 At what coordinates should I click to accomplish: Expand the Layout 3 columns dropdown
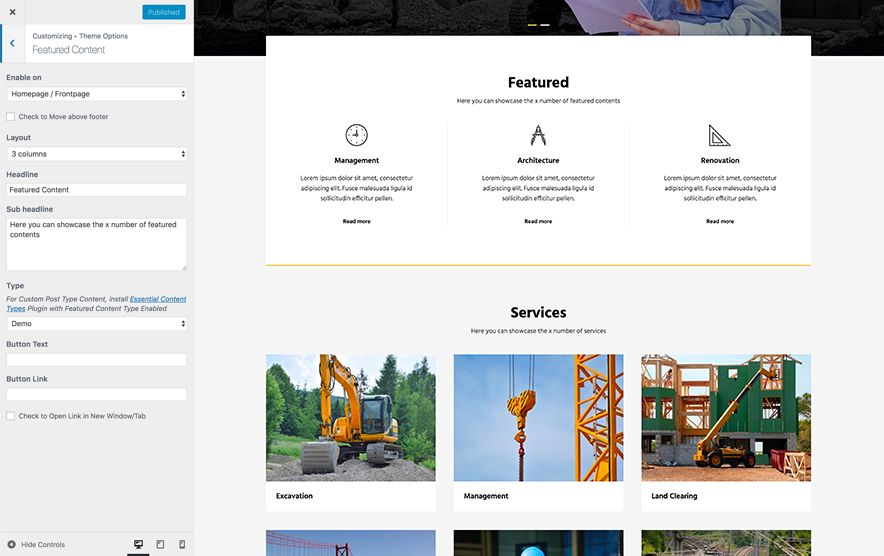[x=96, y=154]
